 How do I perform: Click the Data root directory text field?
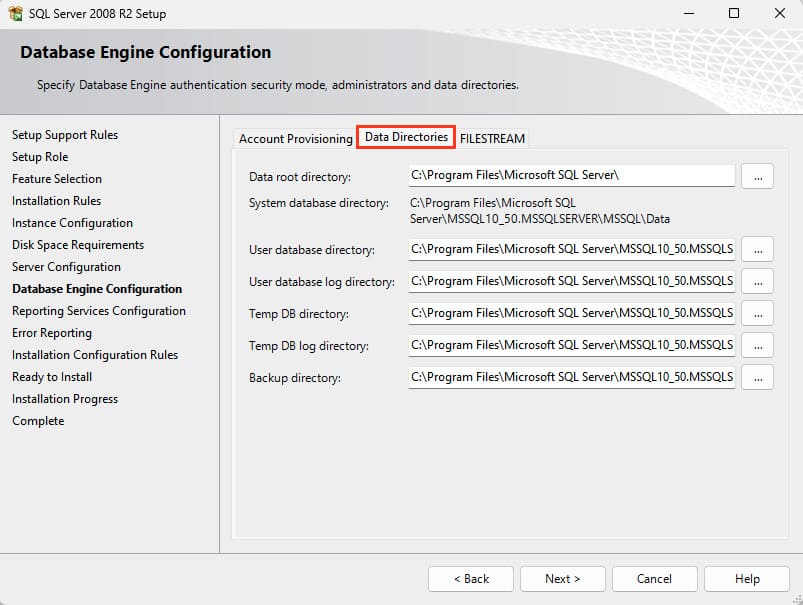click(572, 176)
